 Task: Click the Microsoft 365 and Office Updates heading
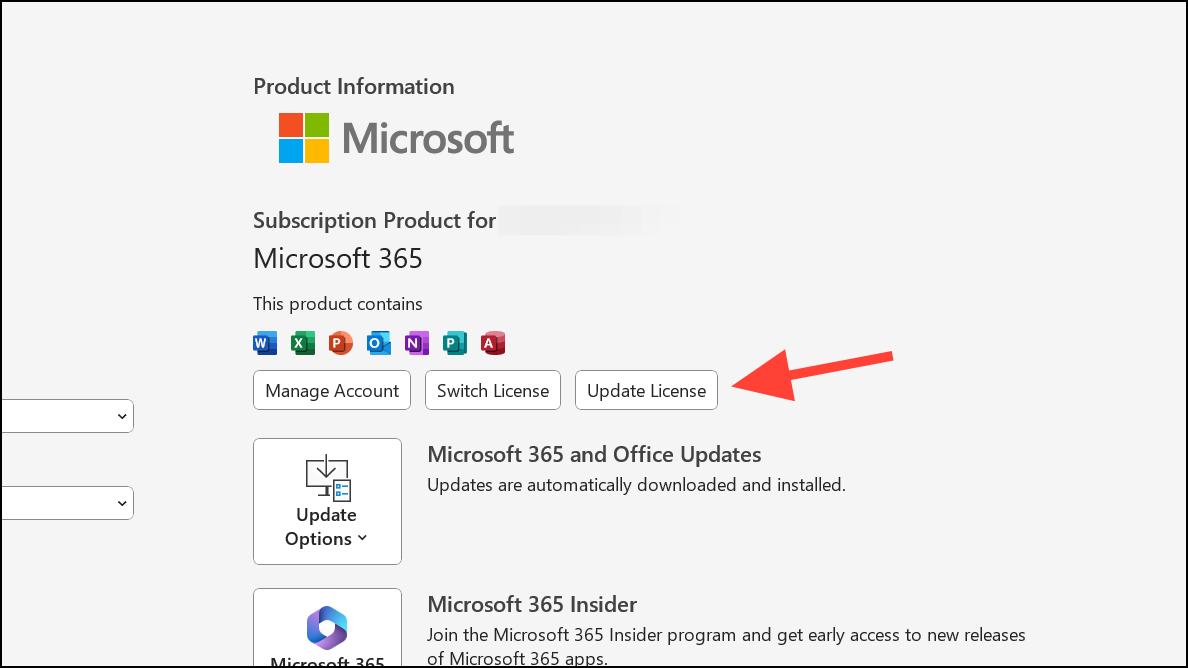point(594,454)
